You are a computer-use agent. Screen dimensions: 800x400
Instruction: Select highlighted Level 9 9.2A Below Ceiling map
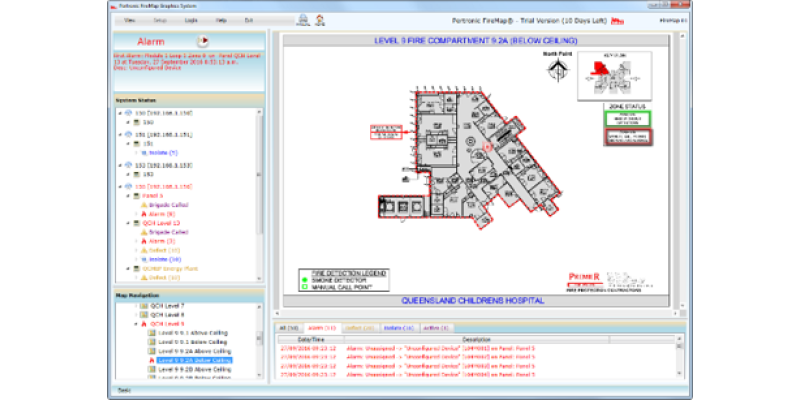point(195,360)
